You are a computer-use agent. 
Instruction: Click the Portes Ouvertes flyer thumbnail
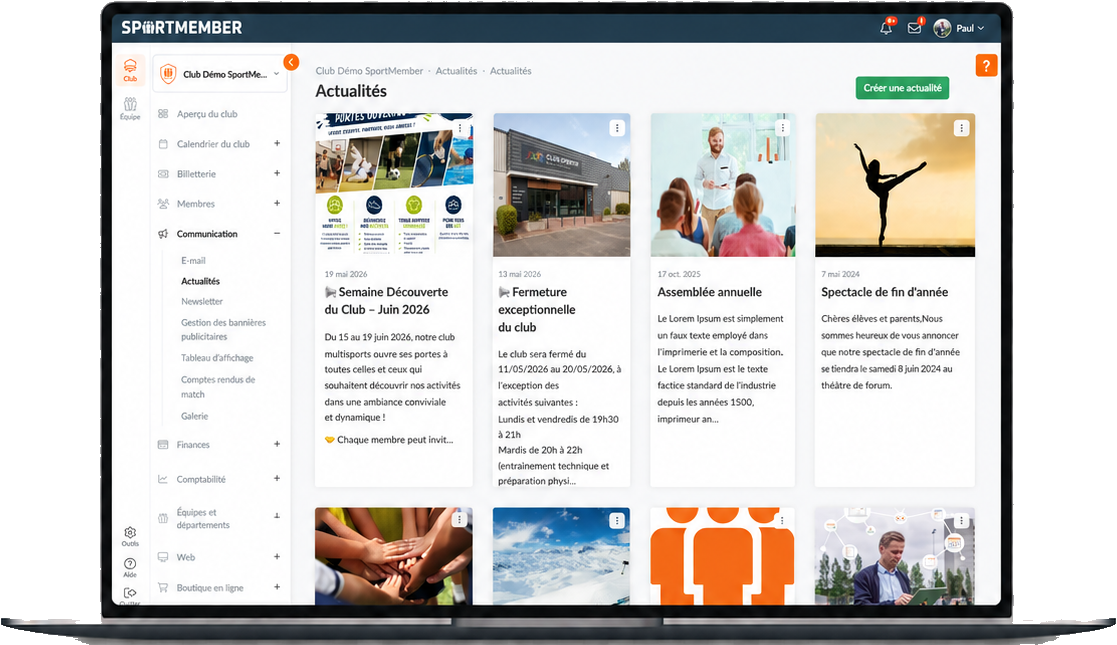tap(394, 185)
